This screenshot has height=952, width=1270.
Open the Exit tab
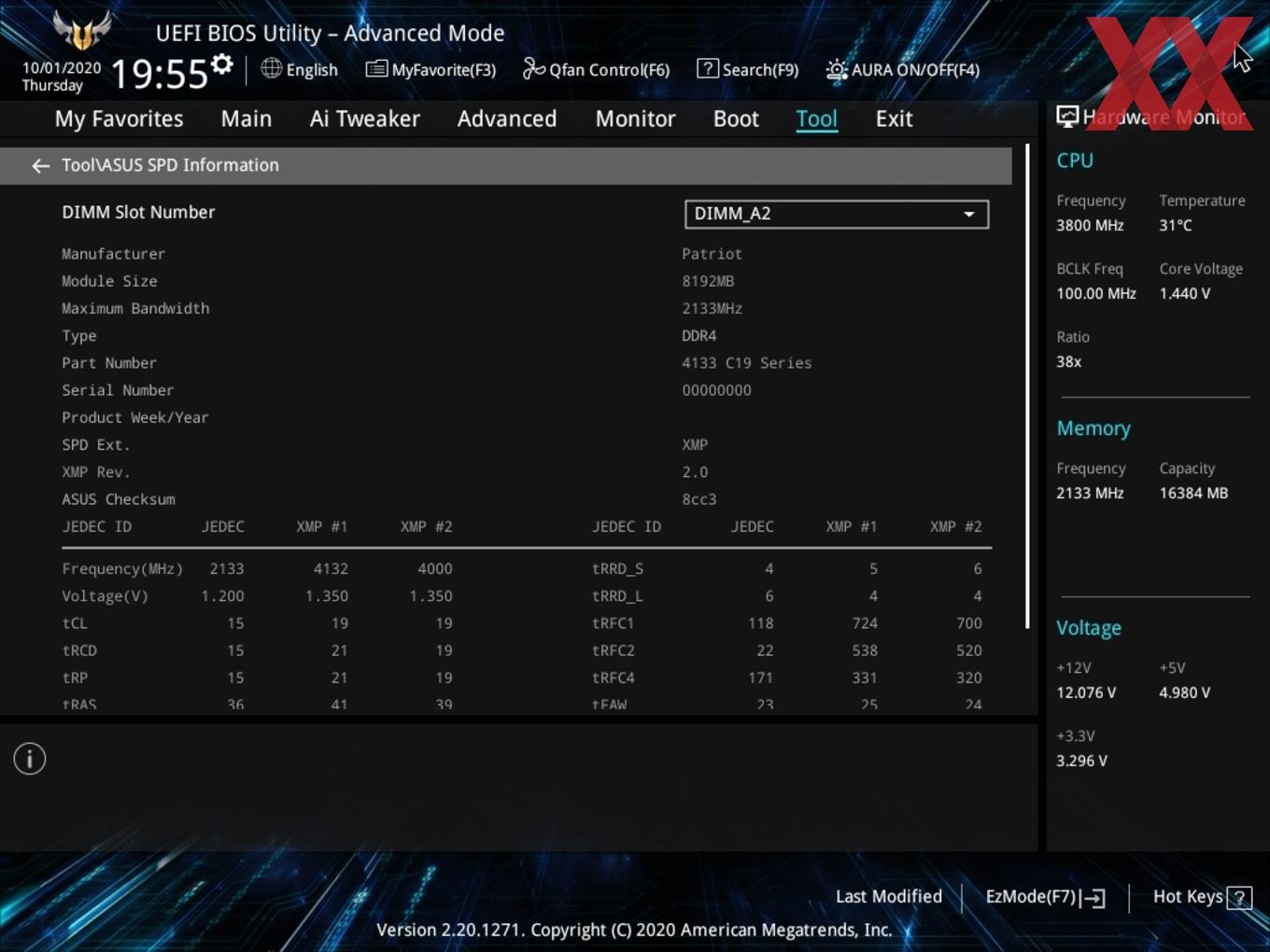point(894,119)
